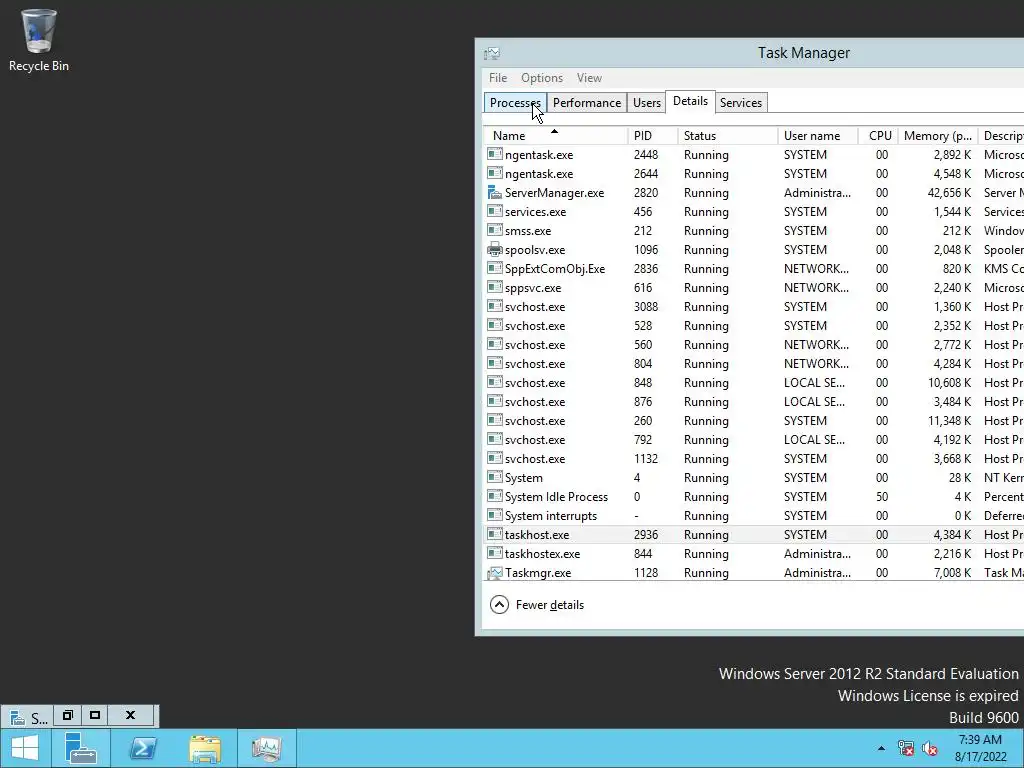Open the Windows Start button
This screenshot has width=1024, height=768.
pos(25,748)
